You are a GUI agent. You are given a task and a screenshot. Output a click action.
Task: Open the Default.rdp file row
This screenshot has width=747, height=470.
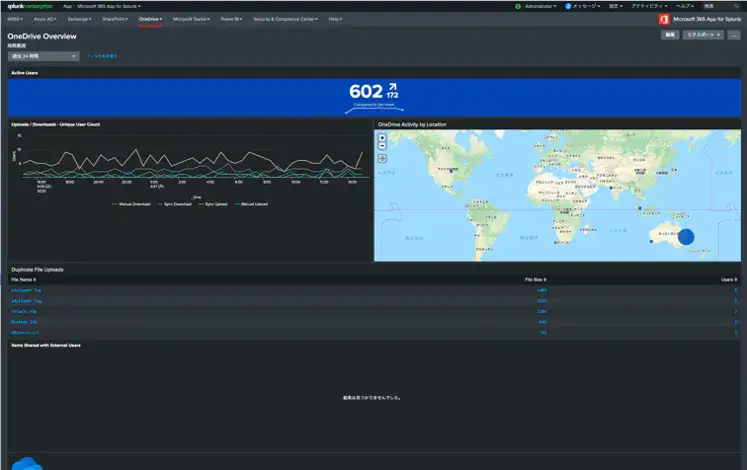click(x=374, y=311)
